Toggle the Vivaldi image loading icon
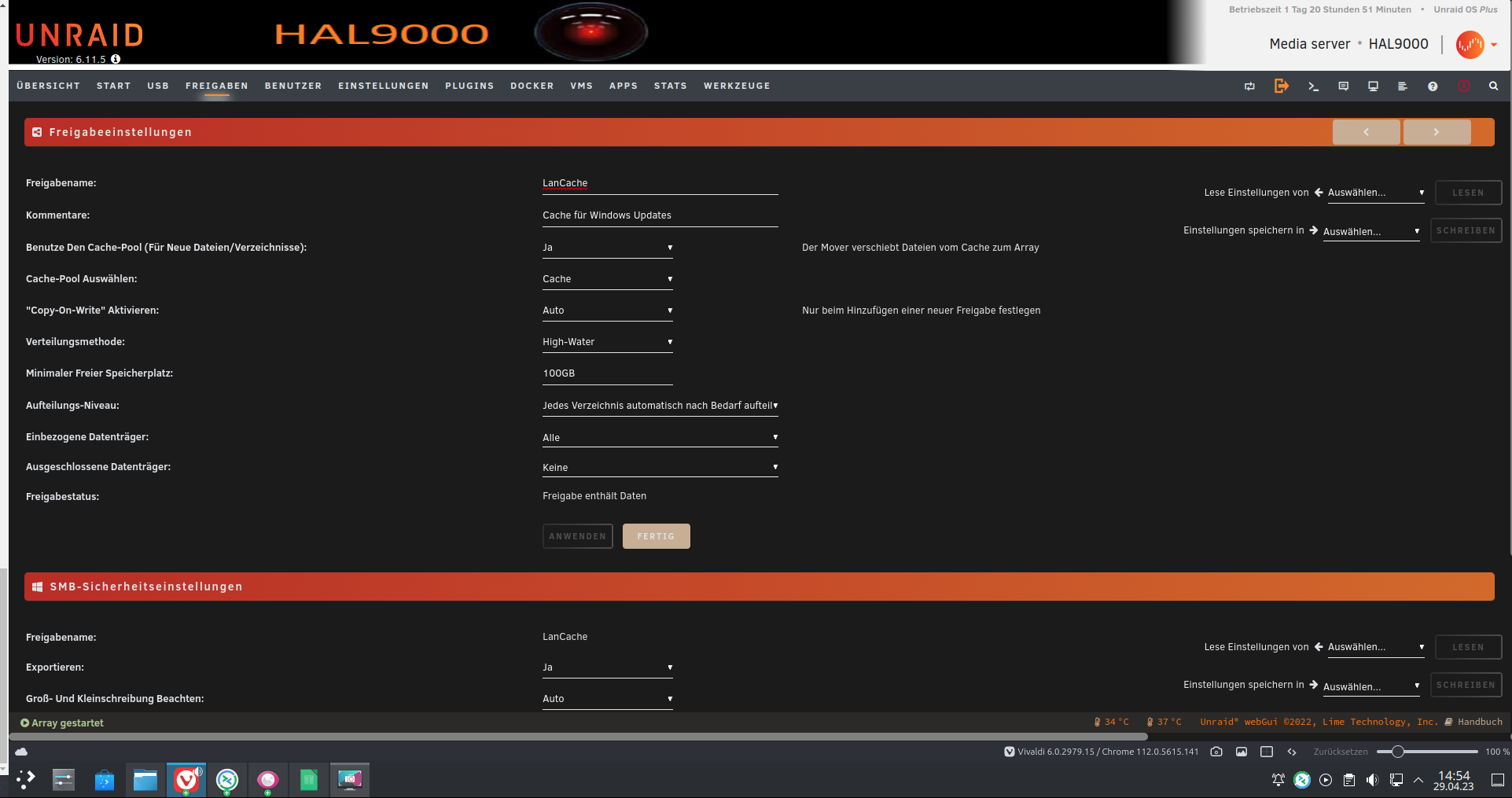1512x798 pixels. point(1242,752)
